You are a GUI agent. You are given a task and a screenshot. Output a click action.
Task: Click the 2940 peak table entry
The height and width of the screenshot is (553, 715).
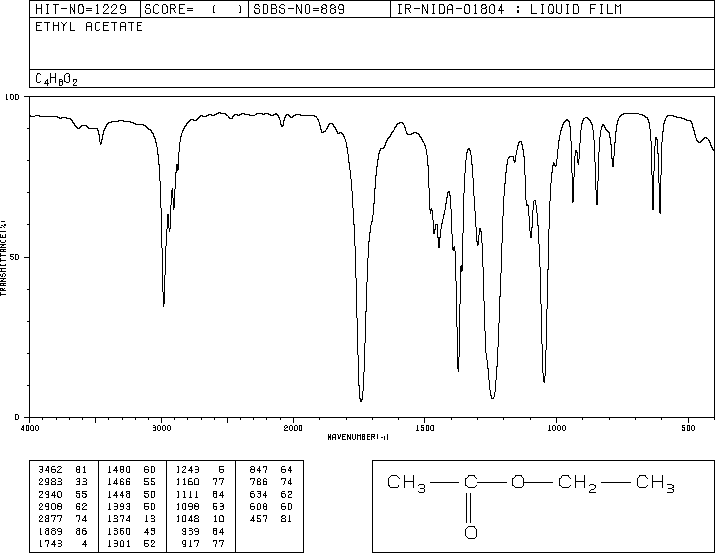(x=63, y=494)
